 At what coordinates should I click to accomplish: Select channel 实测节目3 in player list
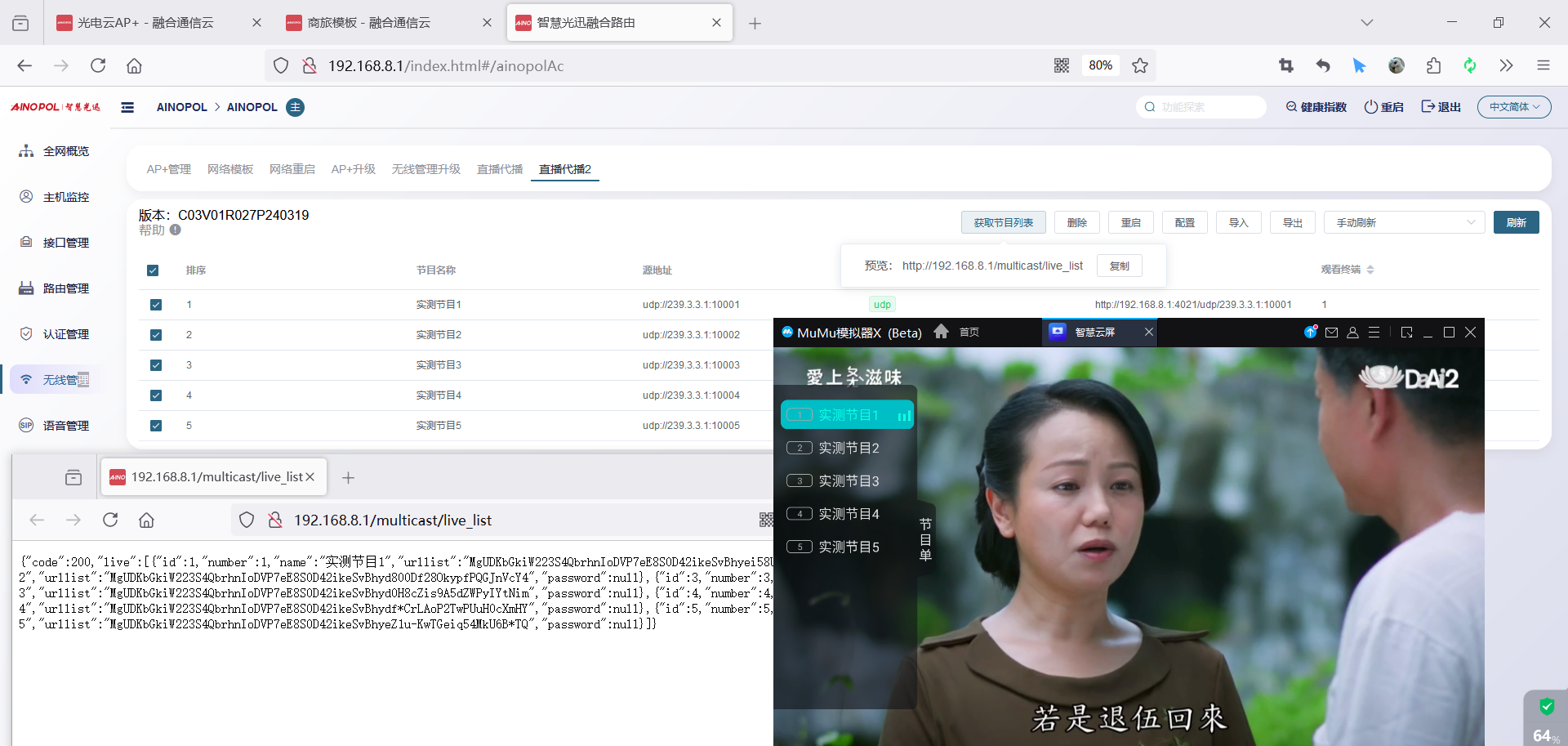click(848, 481)
